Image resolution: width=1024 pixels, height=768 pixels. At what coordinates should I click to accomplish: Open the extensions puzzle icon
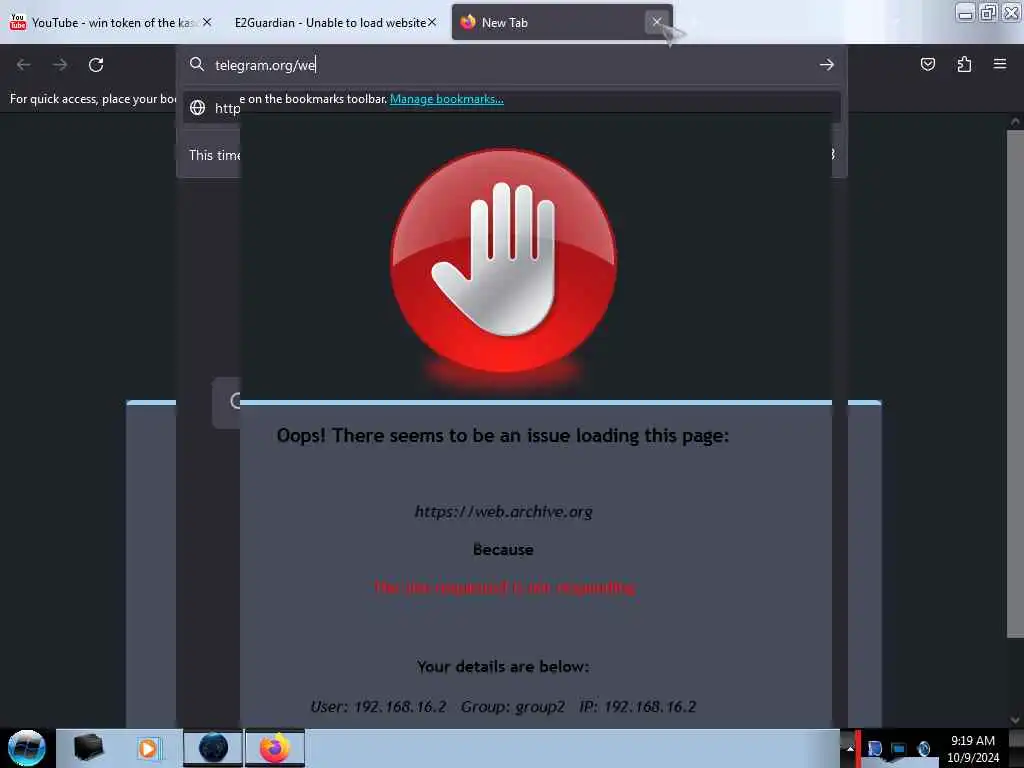coord(964,64)
